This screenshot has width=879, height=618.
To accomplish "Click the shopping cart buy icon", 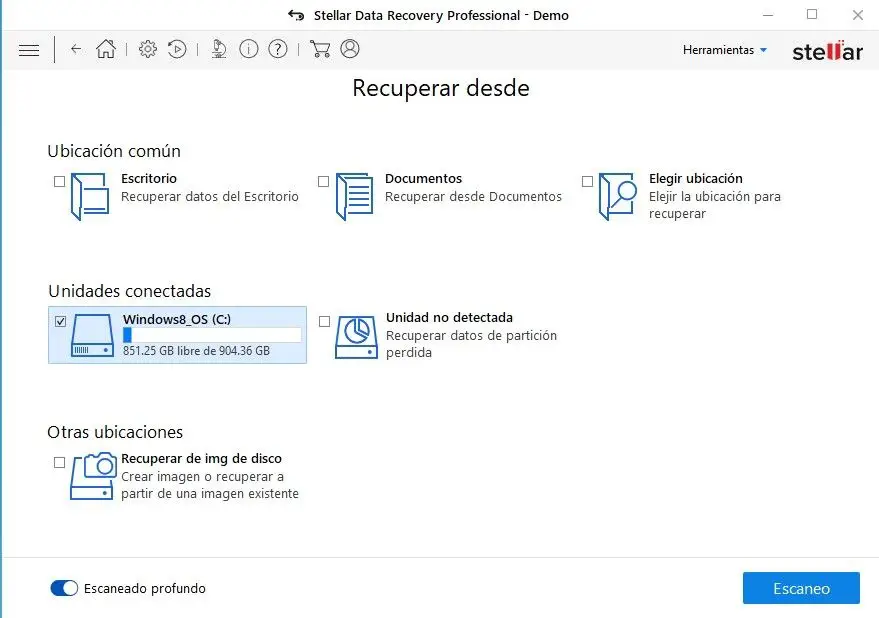I will tap(320, 49).
